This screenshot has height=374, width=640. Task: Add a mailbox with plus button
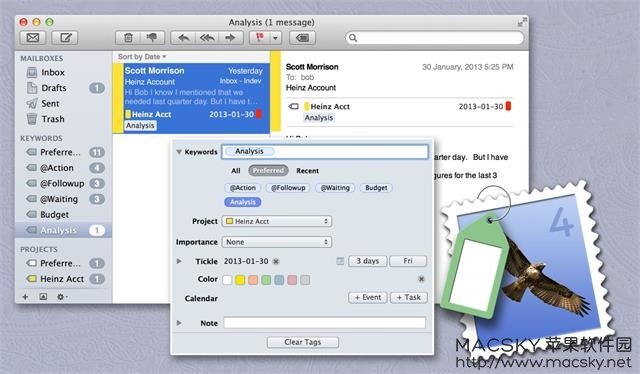pyautogui.click(x=25, y=297)
